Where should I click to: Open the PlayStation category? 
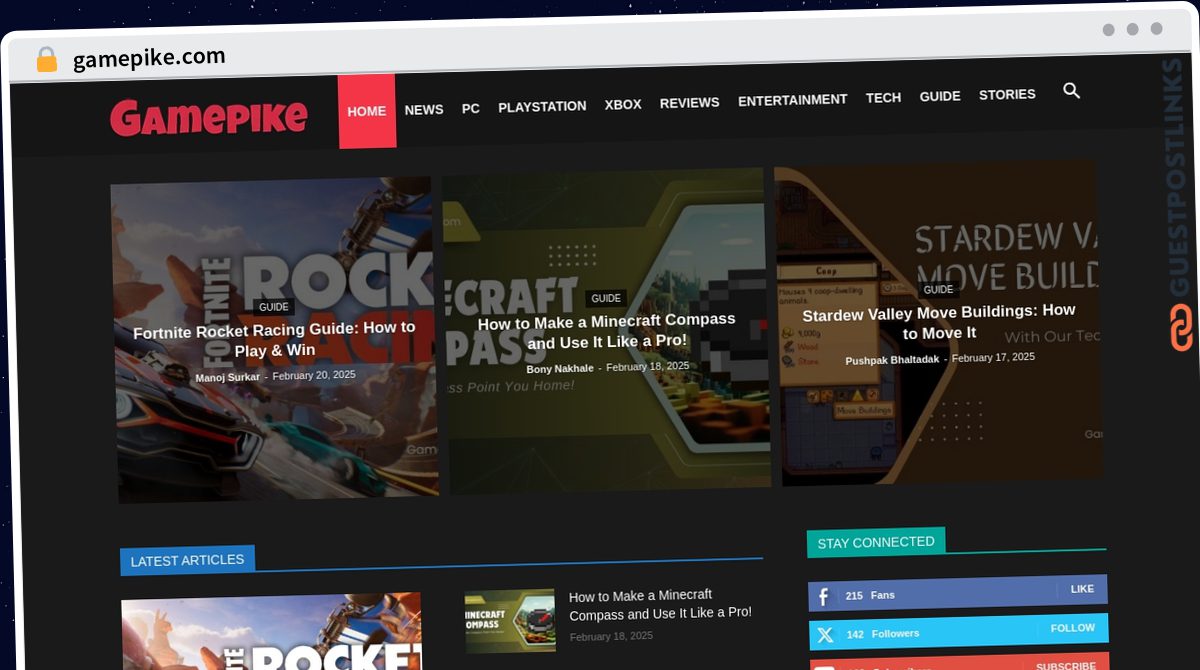pyautogui.click(x=542, y=106)
